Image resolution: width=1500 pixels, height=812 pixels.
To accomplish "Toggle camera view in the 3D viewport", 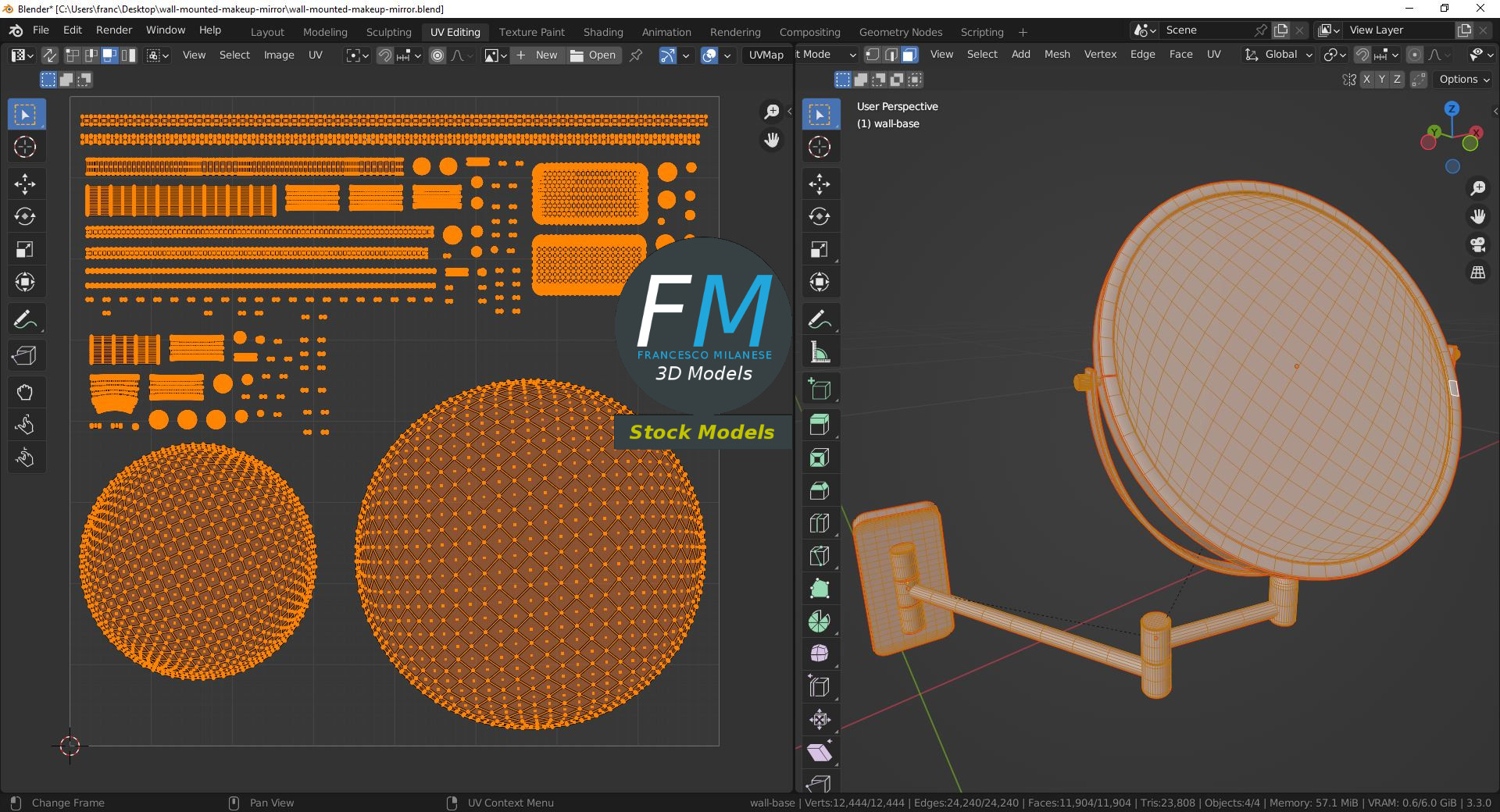I will tap(1477, 244).
